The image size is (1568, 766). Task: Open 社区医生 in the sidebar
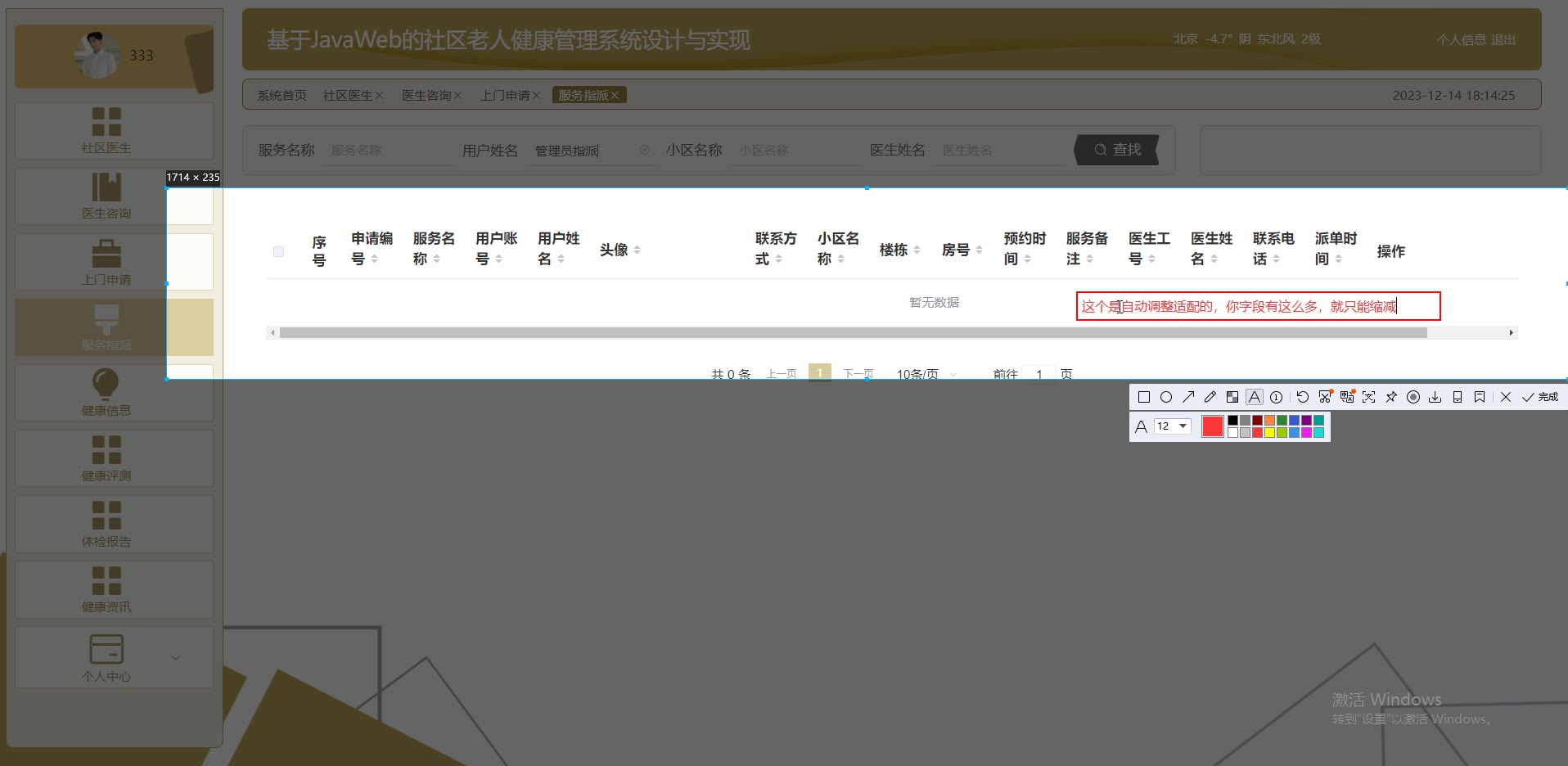(114, 131)
